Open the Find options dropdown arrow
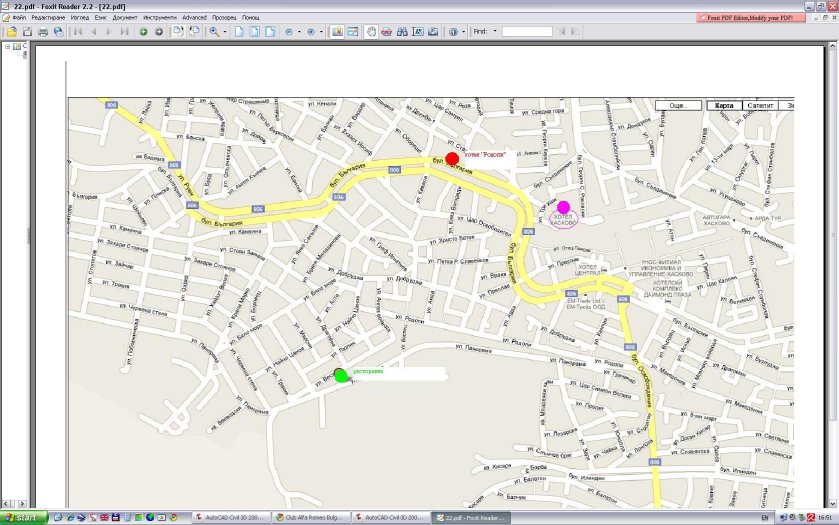 (495, 32)
